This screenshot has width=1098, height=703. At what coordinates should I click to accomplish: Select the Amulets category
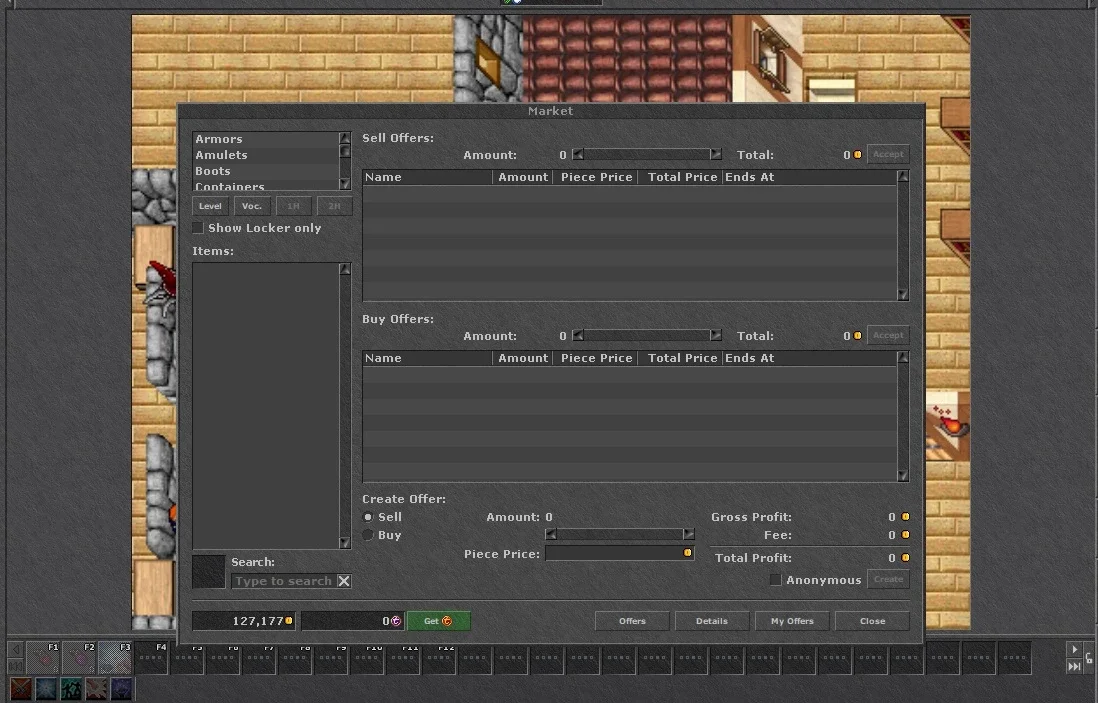coord(265,155)
